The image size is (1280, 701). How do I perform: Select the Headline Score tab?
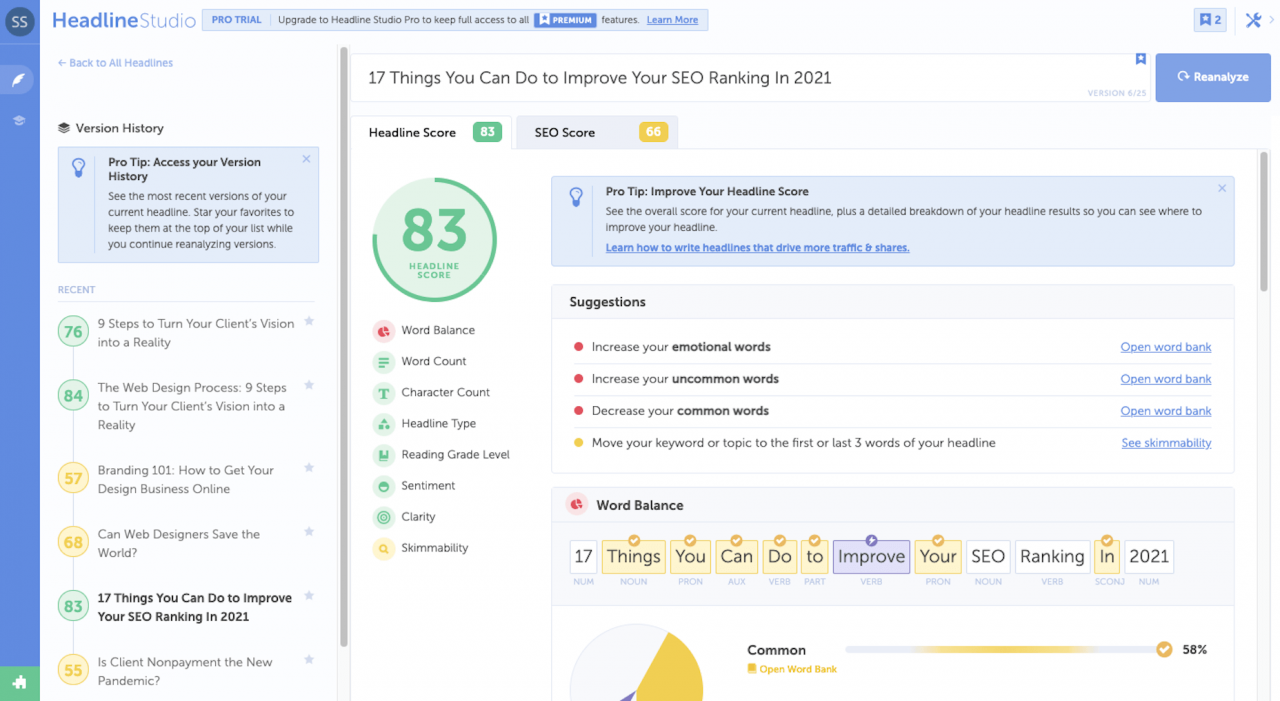430,131
